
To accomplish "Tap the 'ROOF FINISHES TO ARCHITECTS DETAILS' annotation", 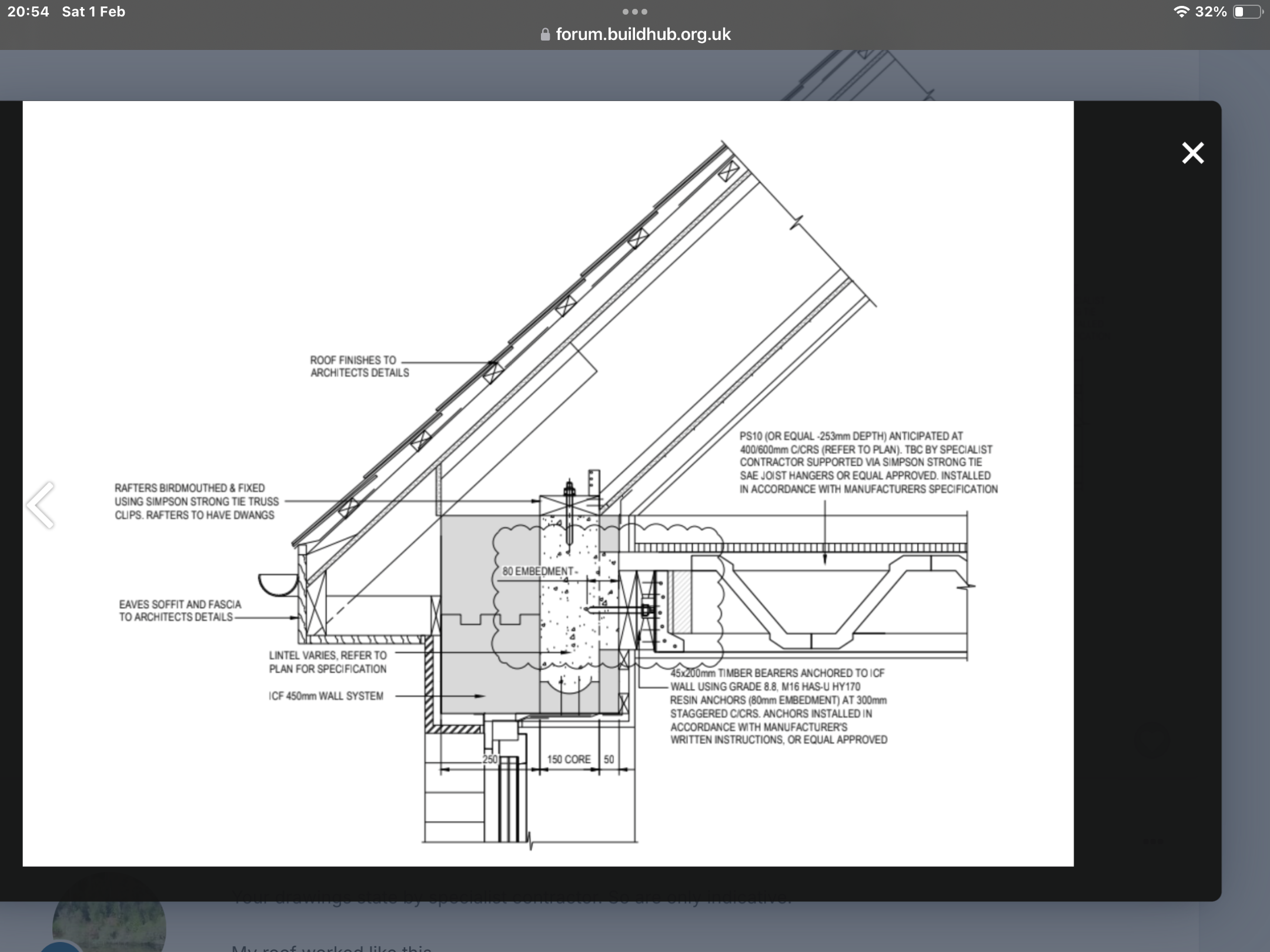I will click(x=359, y=366).
